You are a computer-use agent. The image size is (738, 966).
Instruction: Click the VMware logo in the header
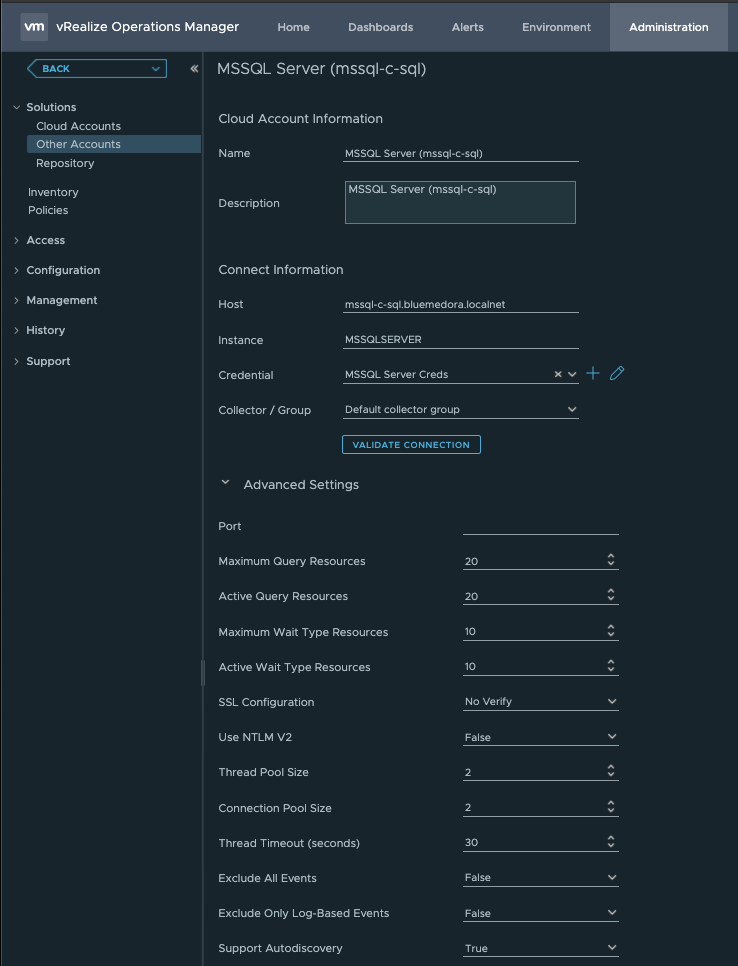[x=33, y=26]
